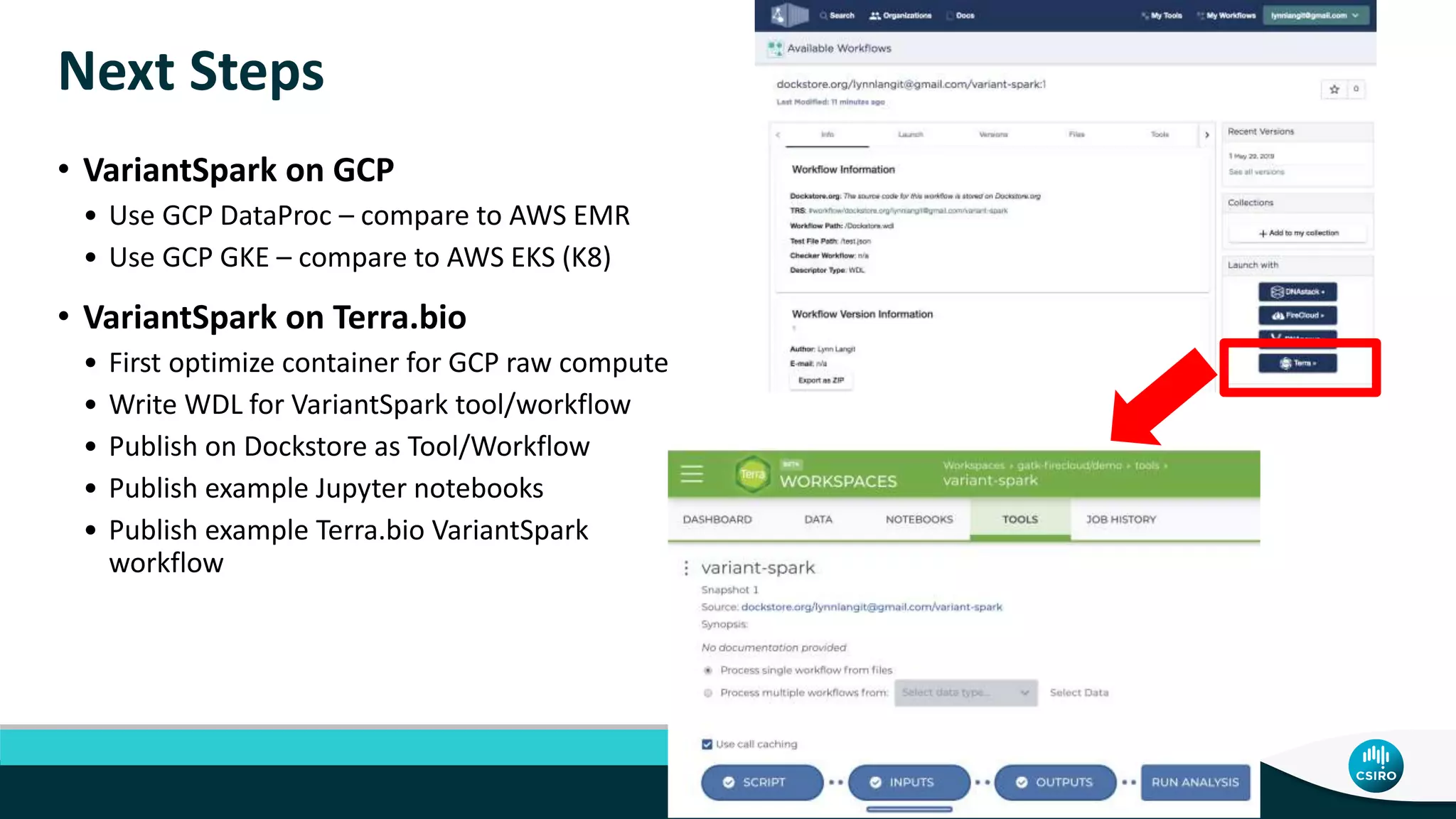The height and width of the screenshot is (819, 1456).
Task: Switch to the JOB HISTORY tab
Action: coord(1121,520)
